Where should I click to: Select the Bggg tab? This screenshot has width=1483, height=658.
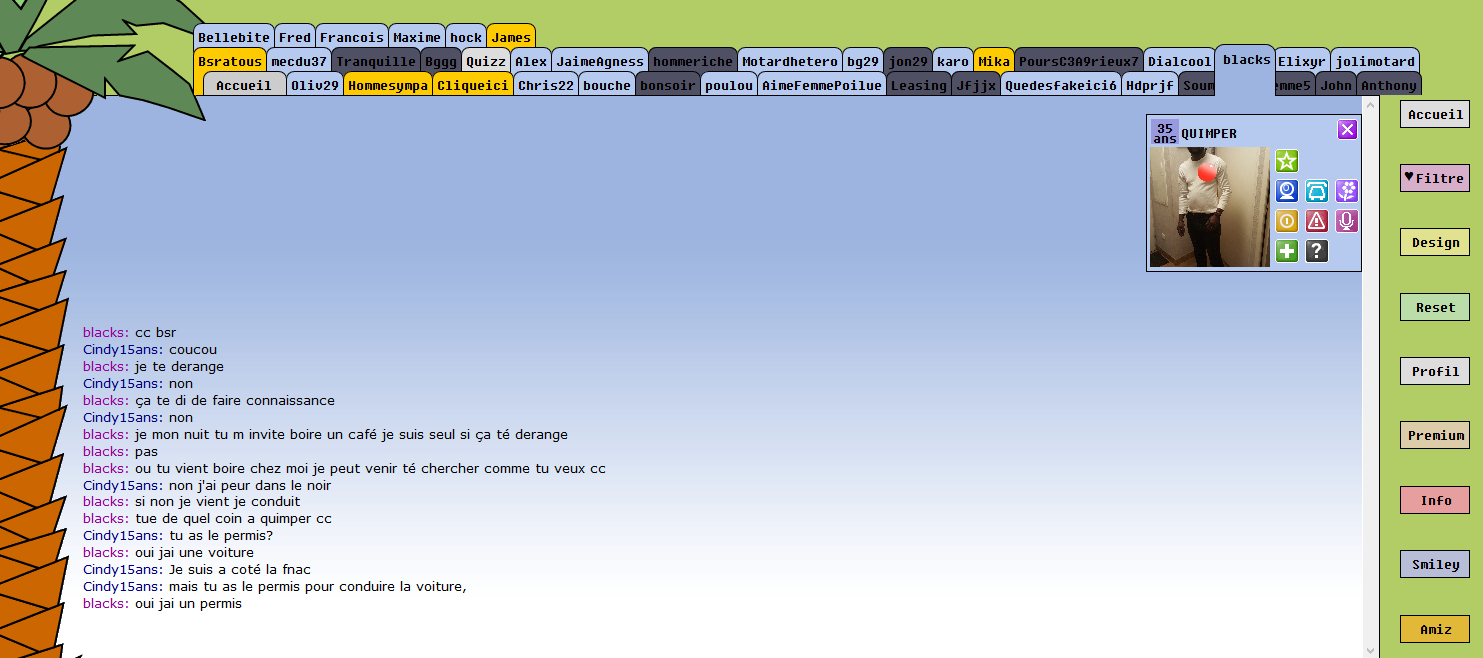(441, 61)
